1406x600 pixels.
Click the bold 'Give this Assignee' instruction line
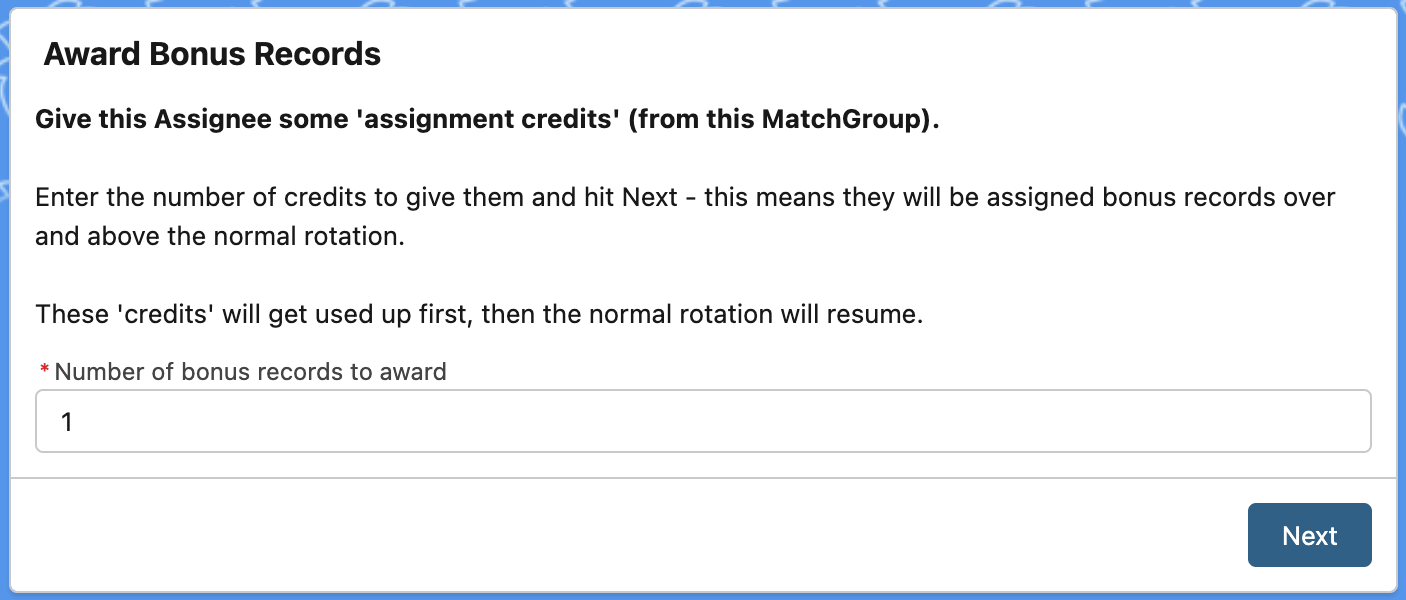pos(488,120)
